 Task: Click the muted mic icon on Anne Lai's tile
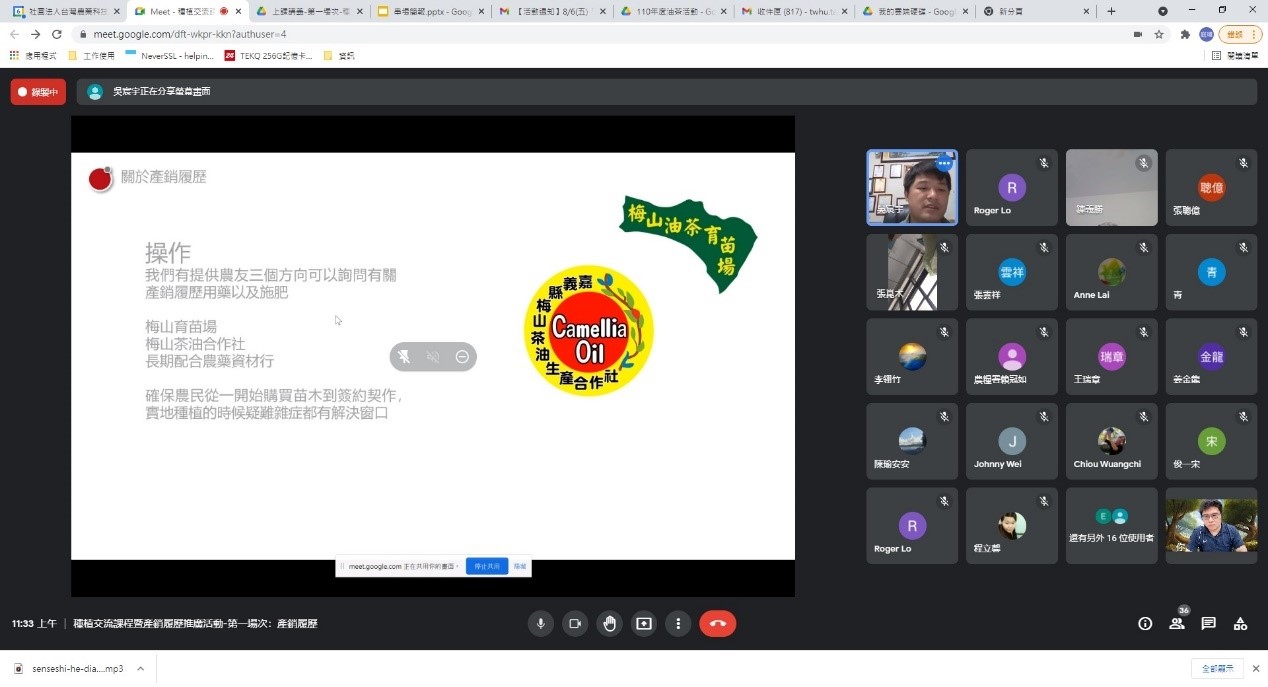tap(1143, 248)
